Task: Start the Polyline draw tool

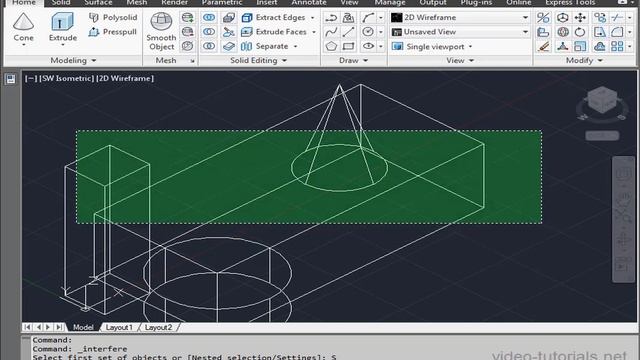Action: point(331,18)
